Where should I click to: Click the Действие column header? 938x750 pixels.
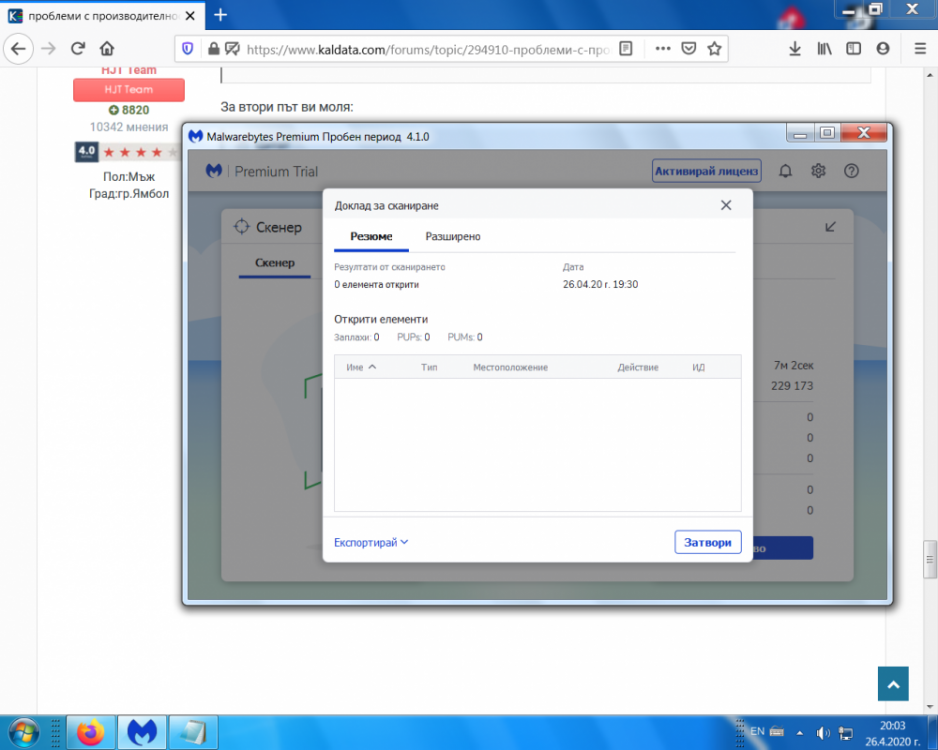638,367
